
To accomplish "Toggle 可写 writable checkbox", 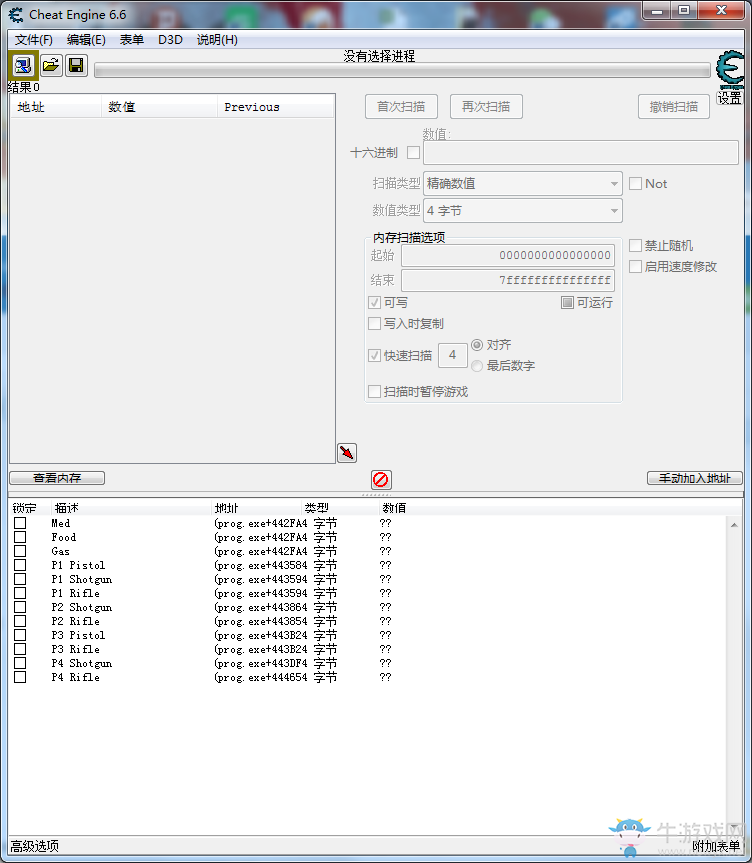I will coord(374,302).
